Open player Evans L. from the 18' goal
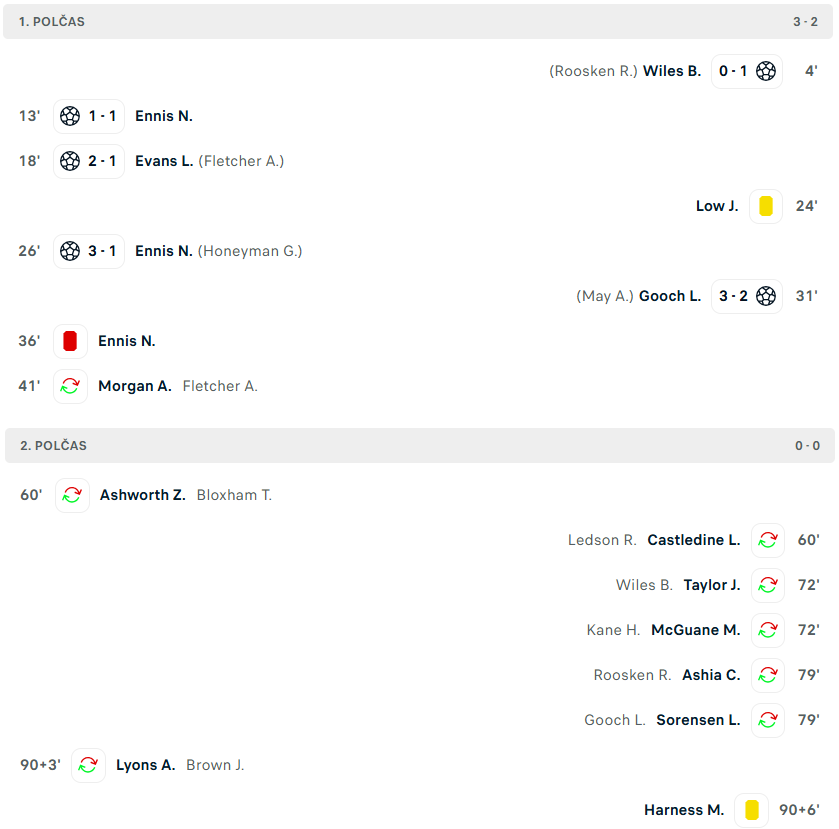 [x=164, y=161]
